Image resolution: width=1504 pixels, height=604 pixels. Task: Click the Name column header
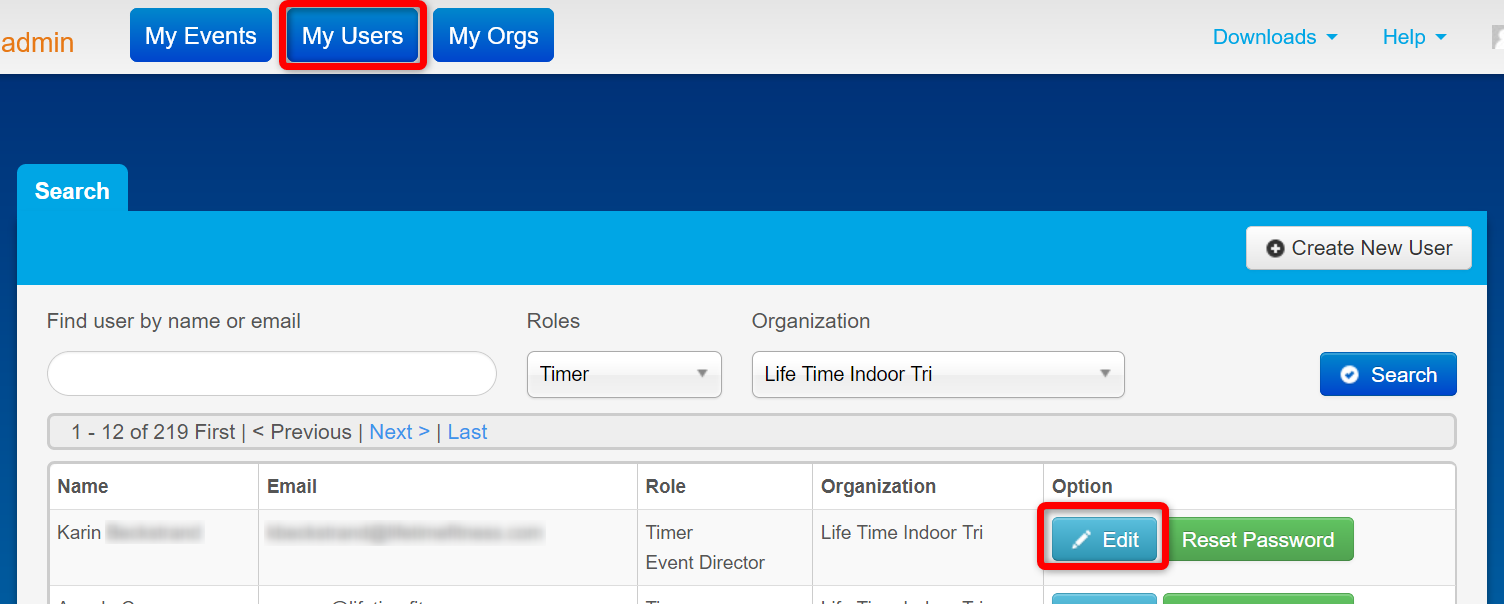pyautogui.click(x=83, y=487)
